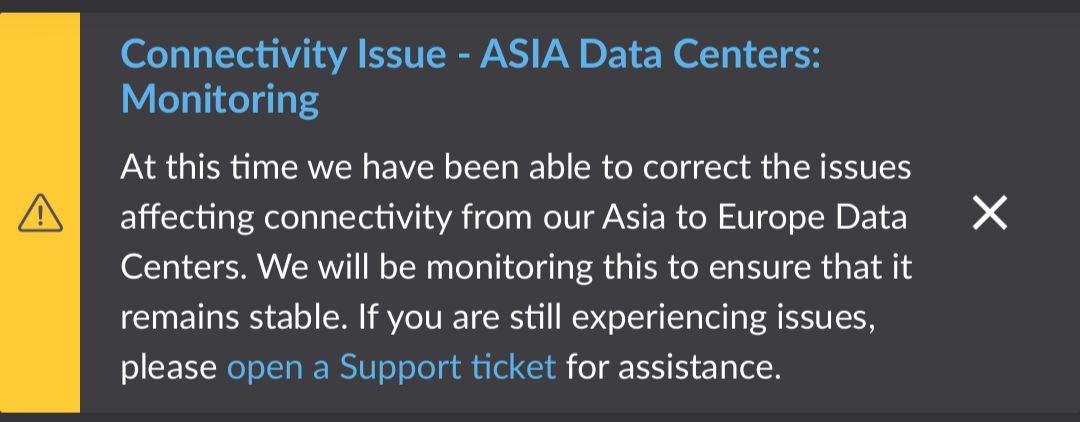Follow the 'open a Support ticket' link
The image size is (1080, 422).
click(391, 367)
